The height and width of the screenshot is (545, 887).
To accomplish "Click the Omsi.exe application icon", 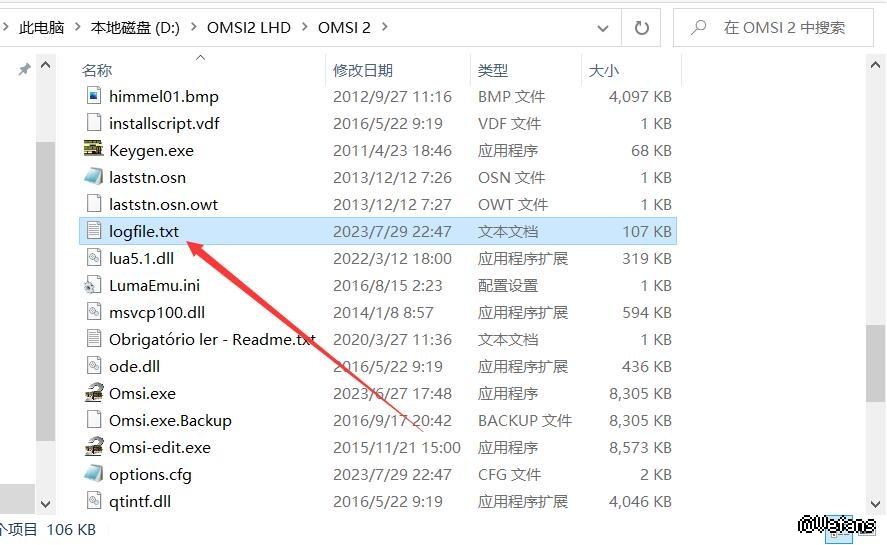I will point(93,393).
